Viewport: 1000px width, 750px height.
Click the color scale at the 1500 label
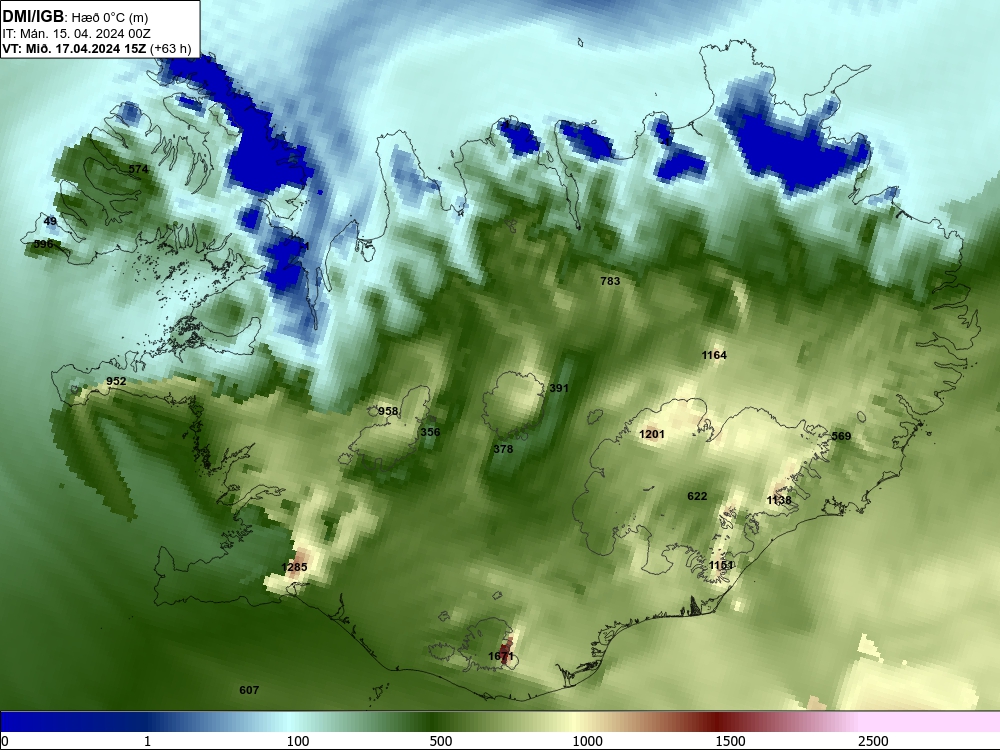pos(730,741)
